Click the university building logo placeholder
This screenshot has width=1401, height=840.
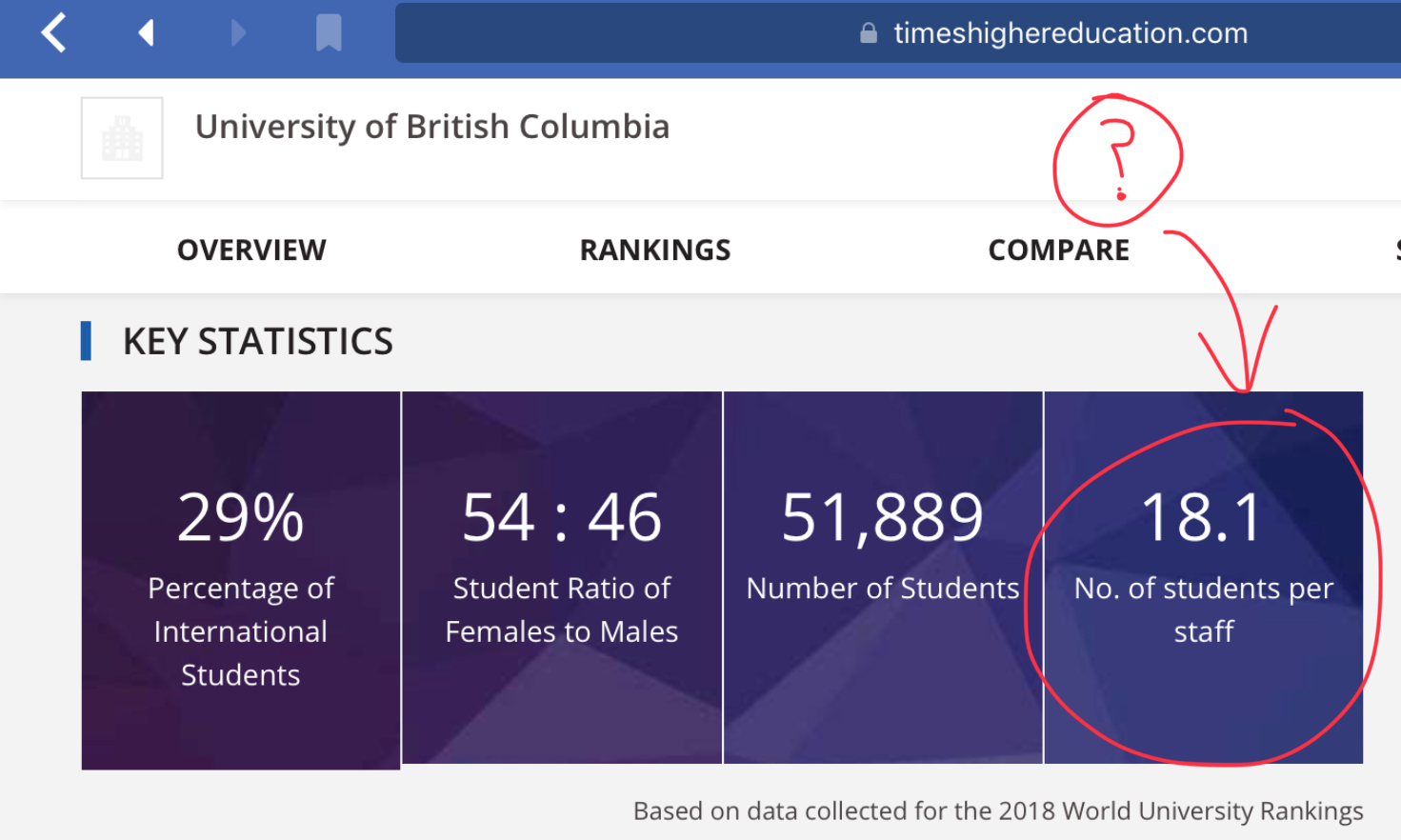(x=122, y=138)
